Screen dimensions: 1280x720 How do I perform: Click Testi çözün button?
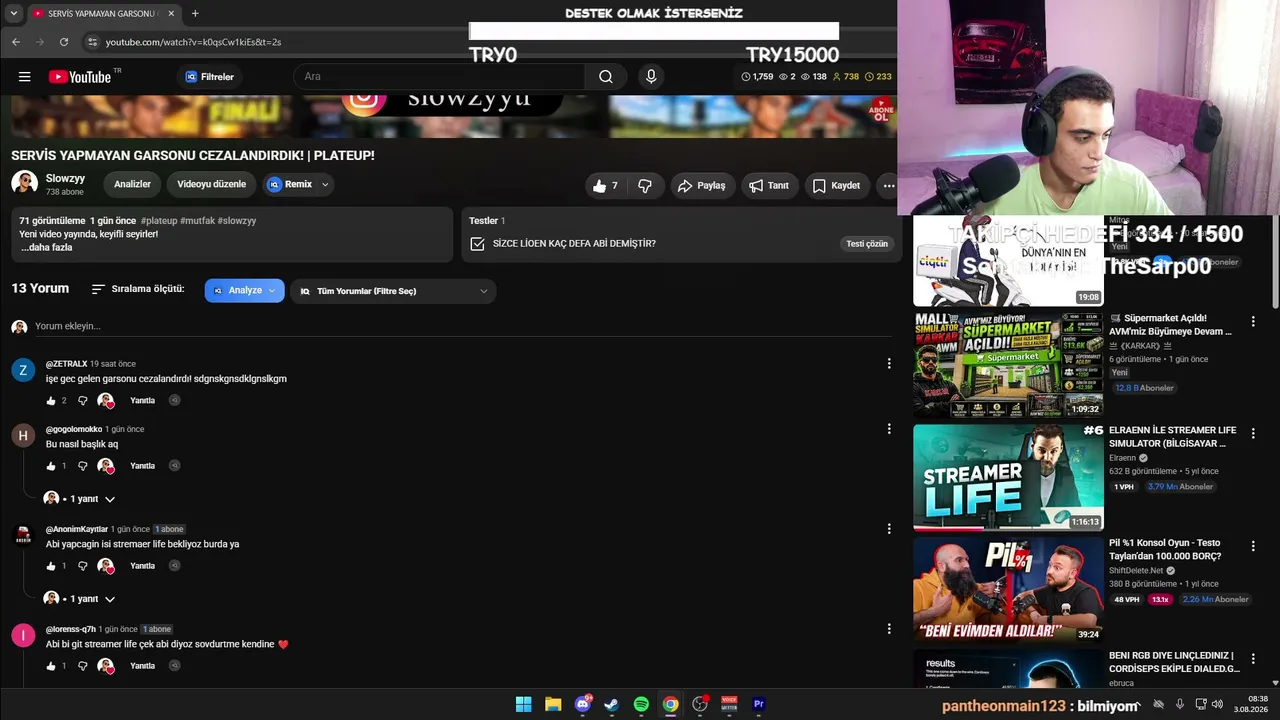point(867,244)
